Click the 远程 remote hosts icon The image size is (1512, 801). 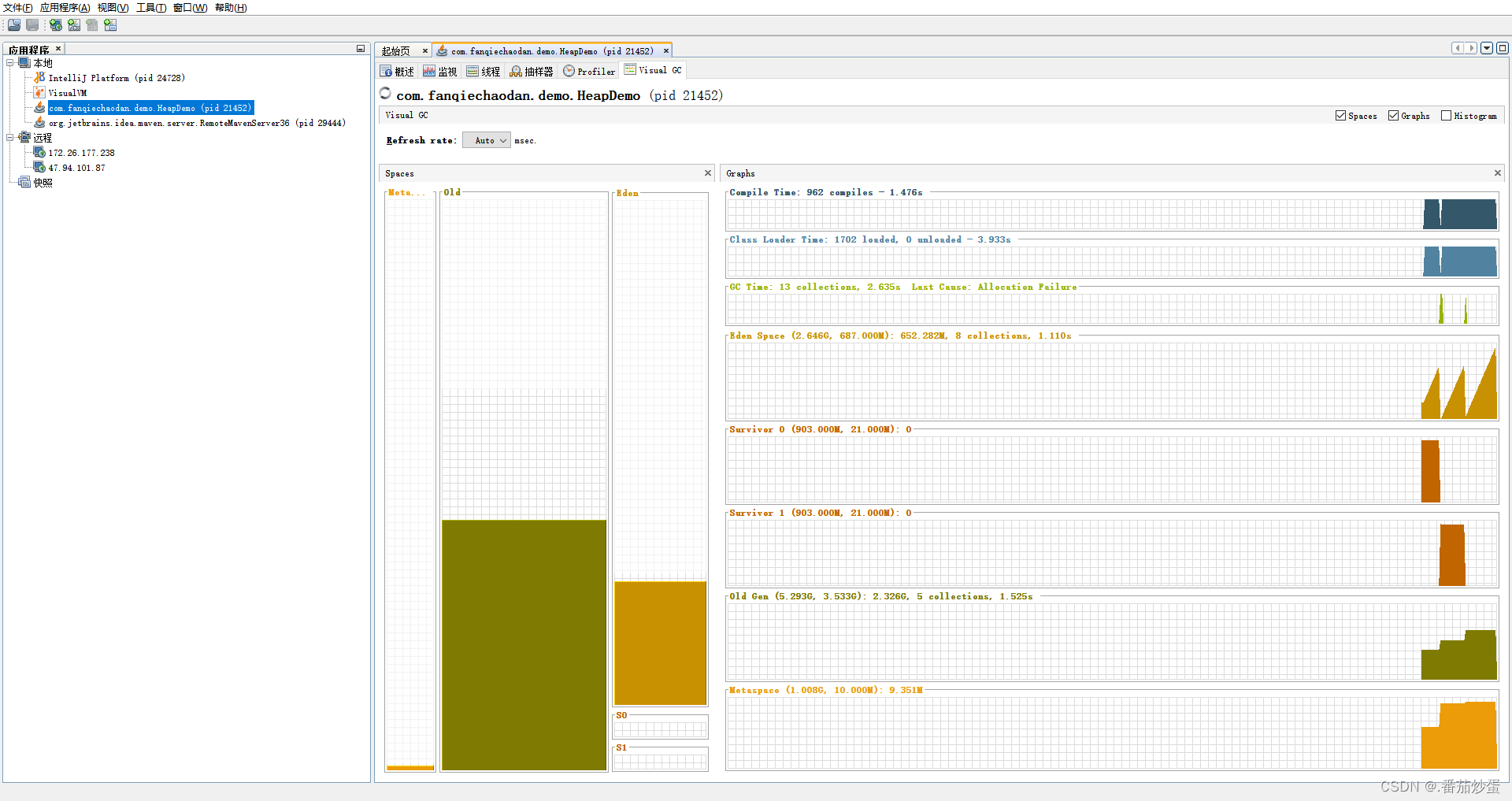pyautogui.click(x=24, y=138)
